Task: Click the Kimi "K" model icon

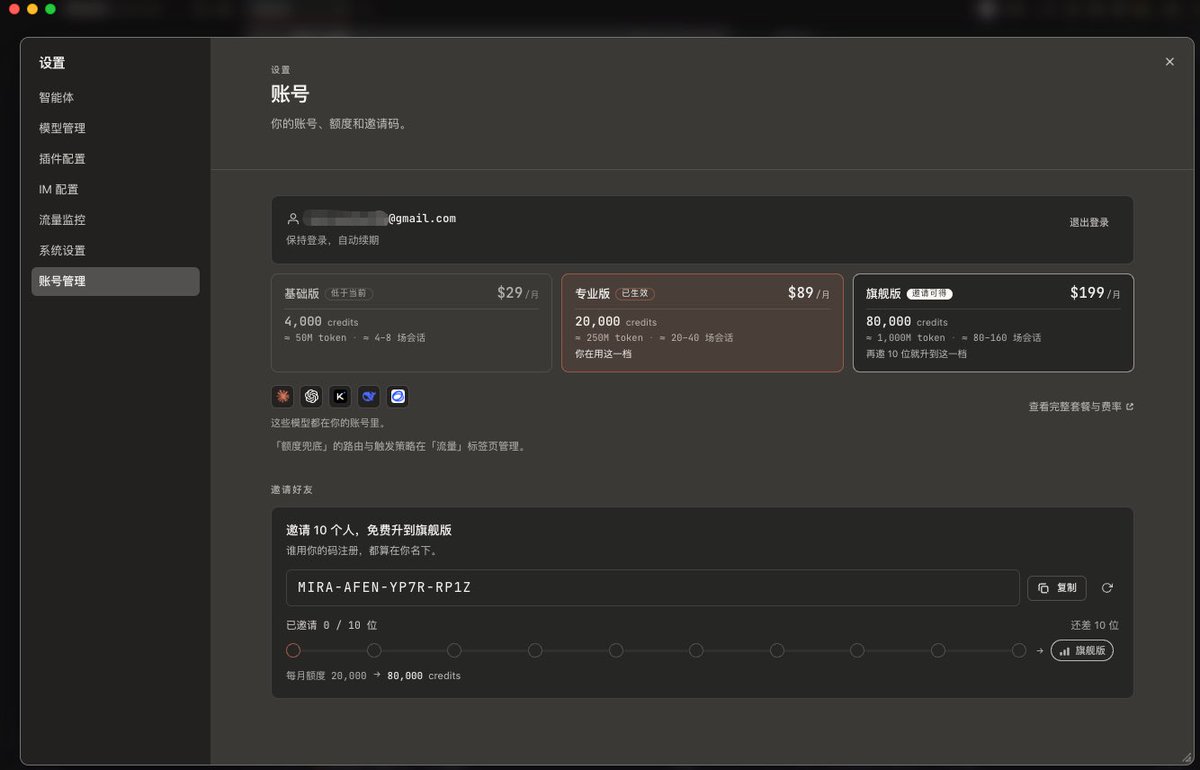Action: coord(341,397)
